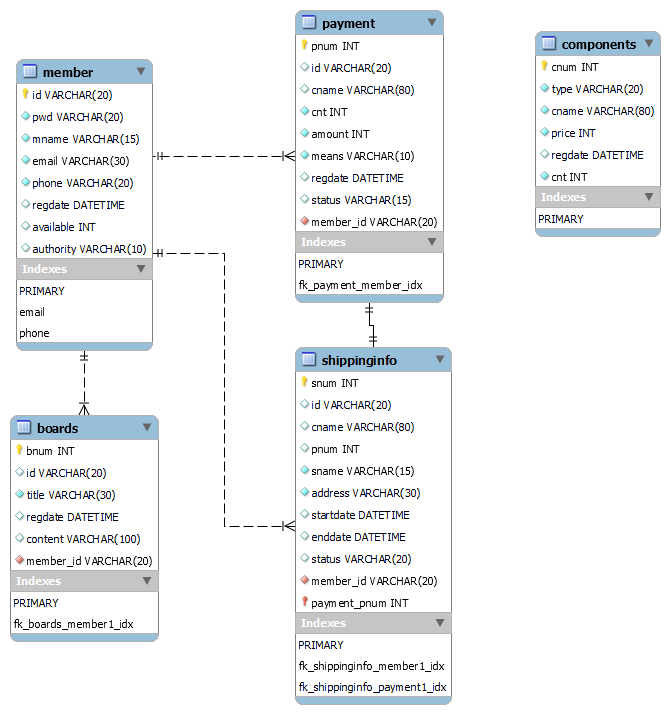
Task: Click red key icon beside payment_pnum INT
Action: pos(305,602)
